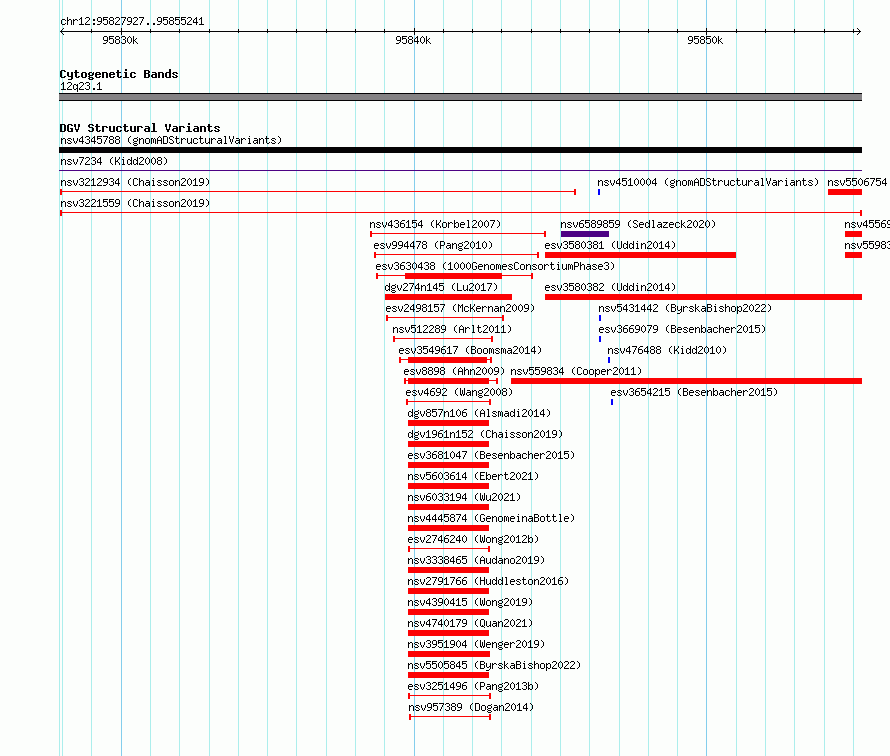Click the blue nsv4510004 variant marker
Image resolution: width=890 pixels, height=756 pixels.
(599, 192)
